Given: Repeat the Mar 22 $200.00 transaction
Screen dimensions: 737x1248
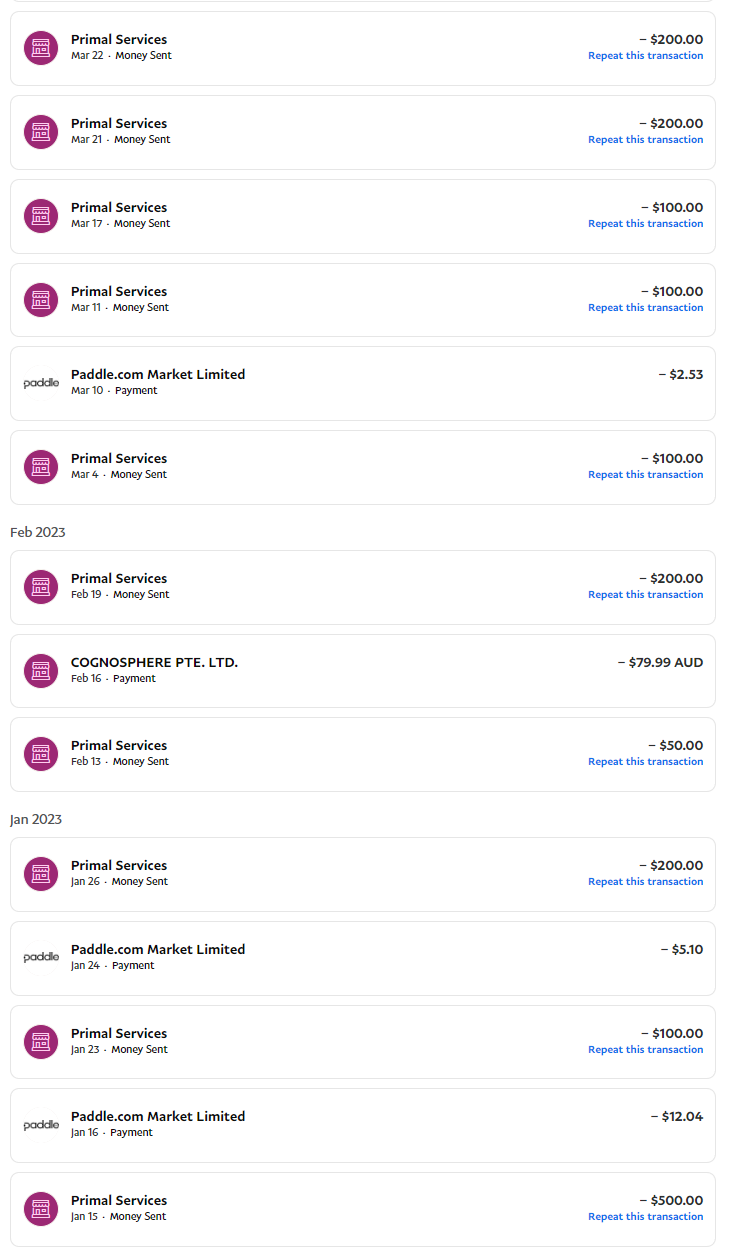Looking at the screenshot, I should click(645, 56).
